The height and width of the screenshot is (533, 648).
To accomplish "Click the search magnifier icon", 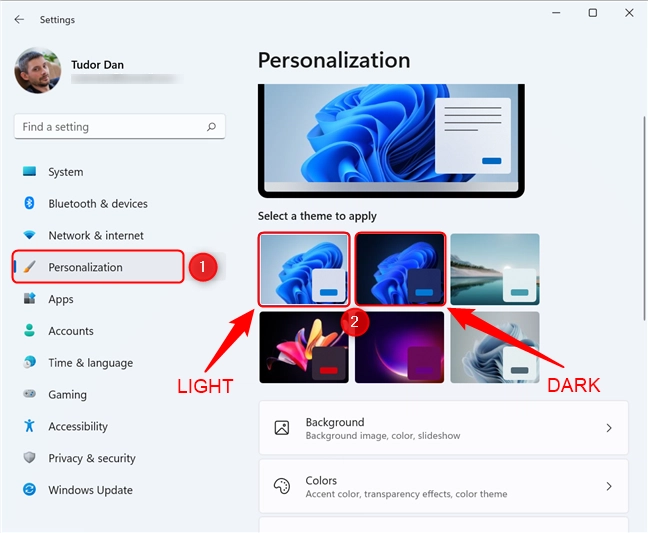I will click(x=211, y=126).
